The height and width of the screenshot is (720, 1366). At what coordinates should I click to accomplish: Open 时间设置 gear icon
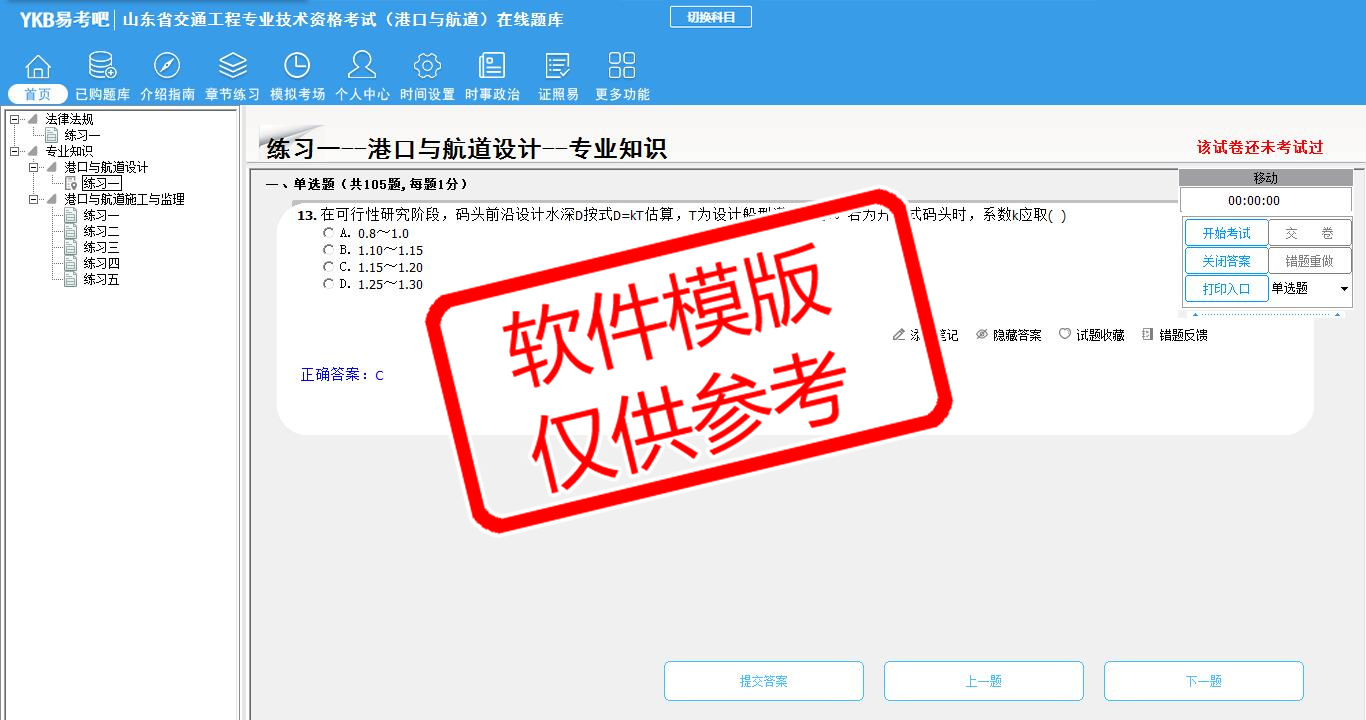[x=427, y=67]
